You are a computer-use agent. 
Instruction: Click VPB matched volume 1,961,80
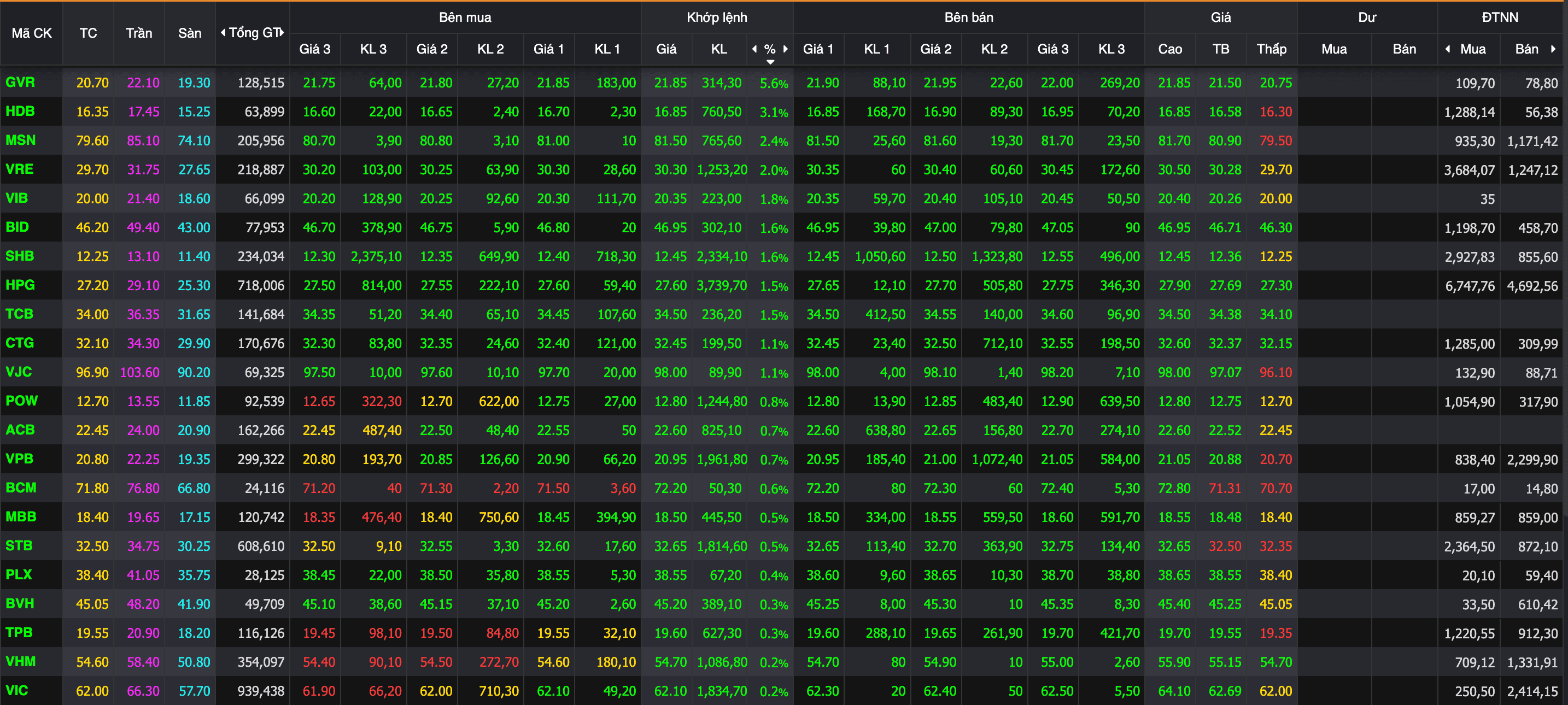pos(722,459)
